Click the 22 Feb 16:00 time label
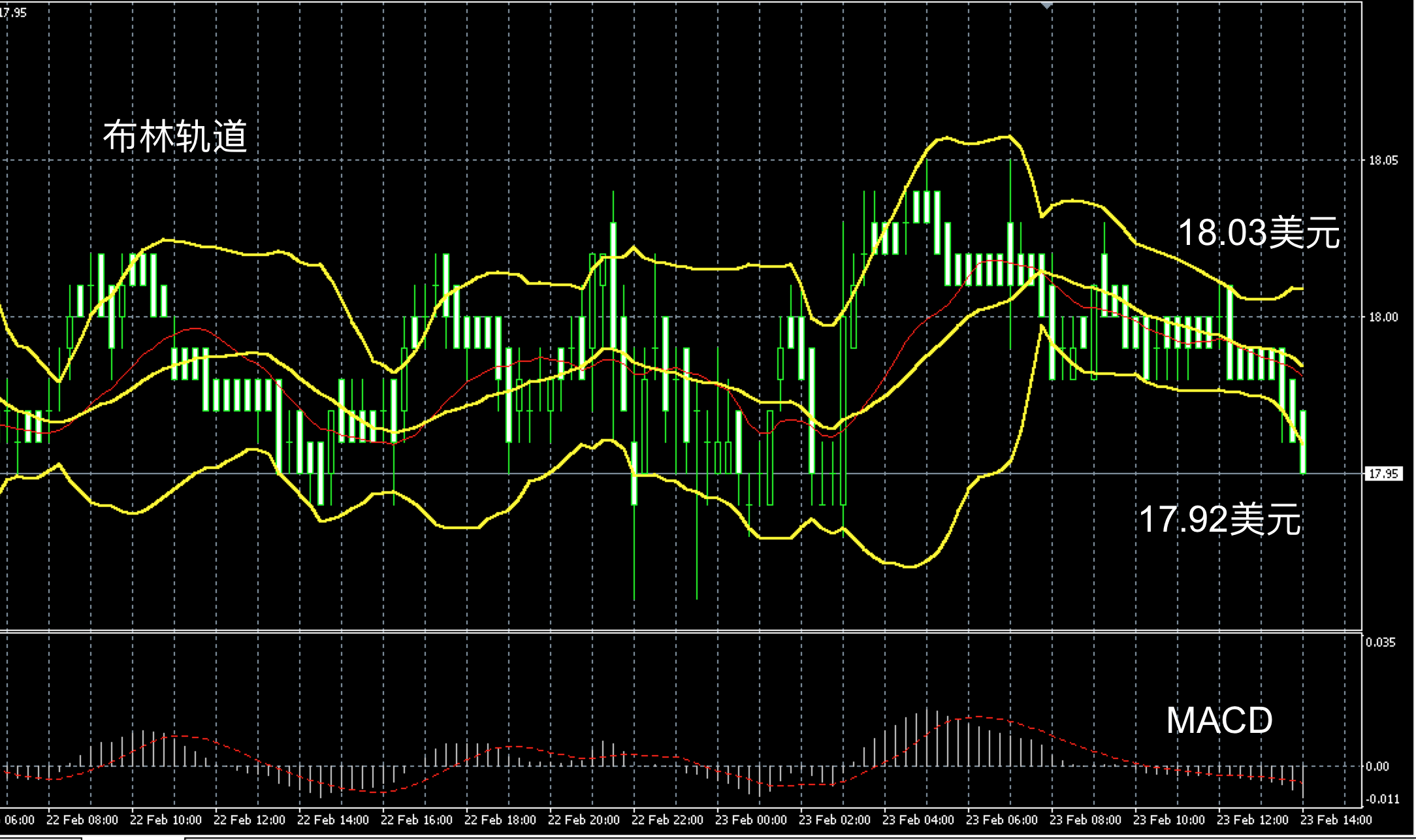Screen dimensions: 1416x840 [417, 820]
